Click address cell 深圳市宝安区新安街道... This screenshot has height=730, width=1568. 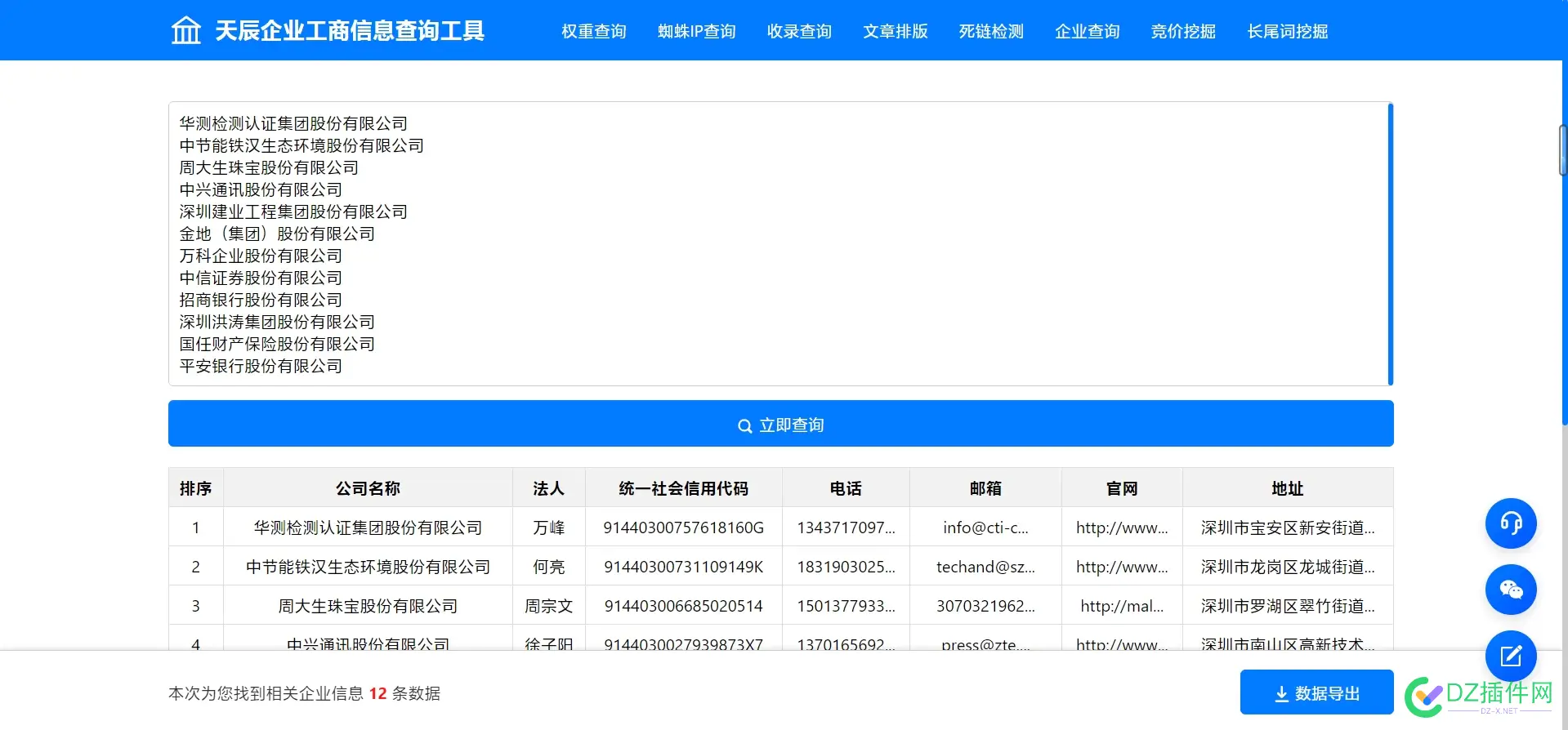[x=1288, y=527]
